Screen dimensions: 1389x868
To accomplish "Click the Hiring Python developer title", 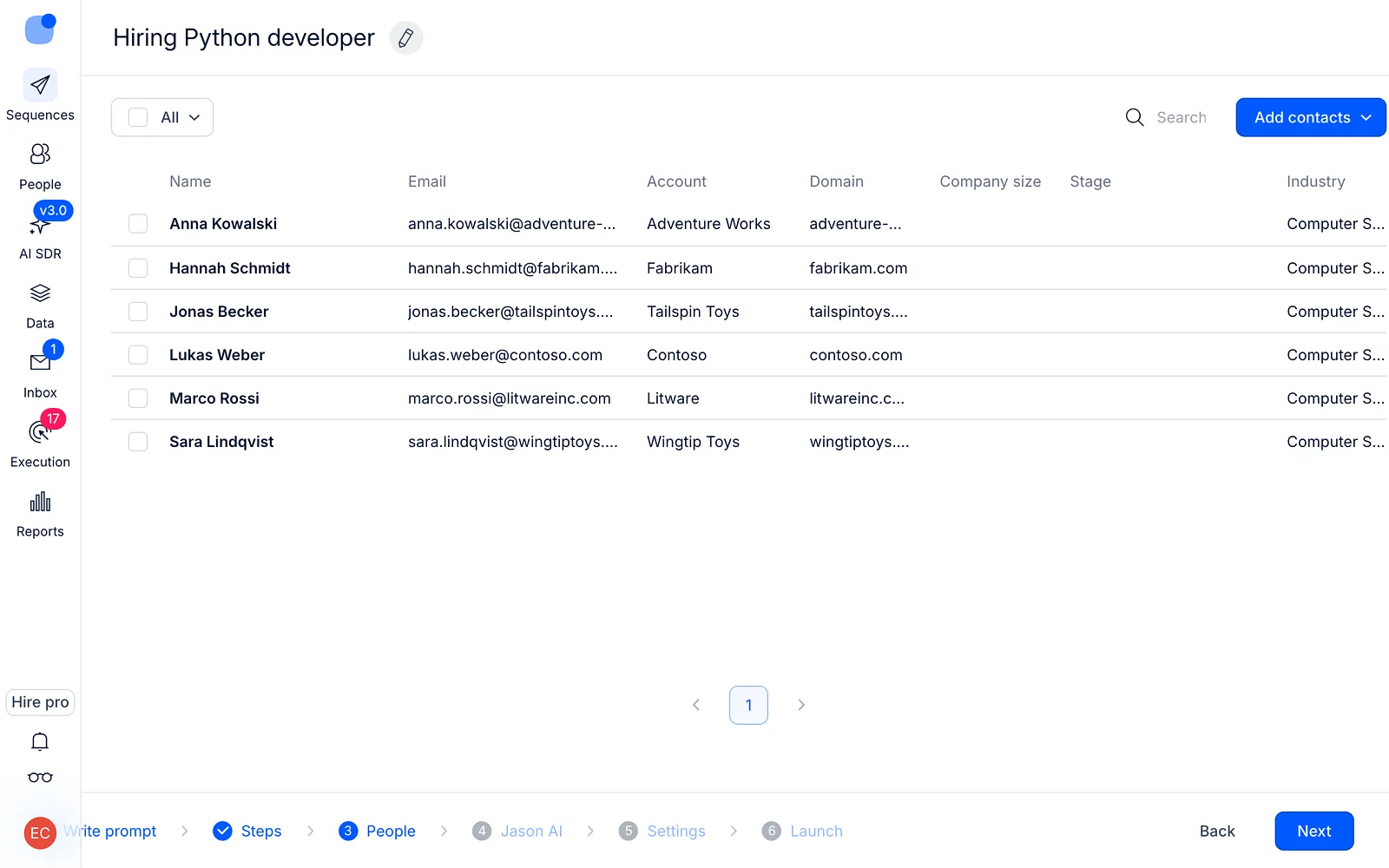I will coord(244,37).
